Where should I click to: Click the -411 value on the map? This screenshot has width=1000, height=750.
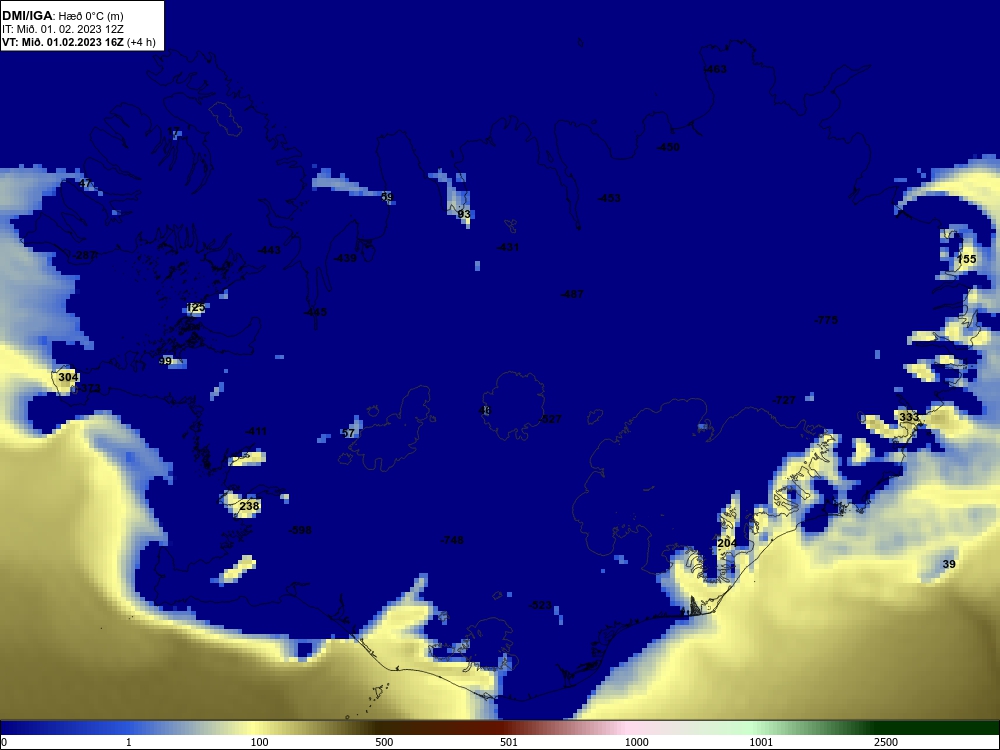[256, 432]
